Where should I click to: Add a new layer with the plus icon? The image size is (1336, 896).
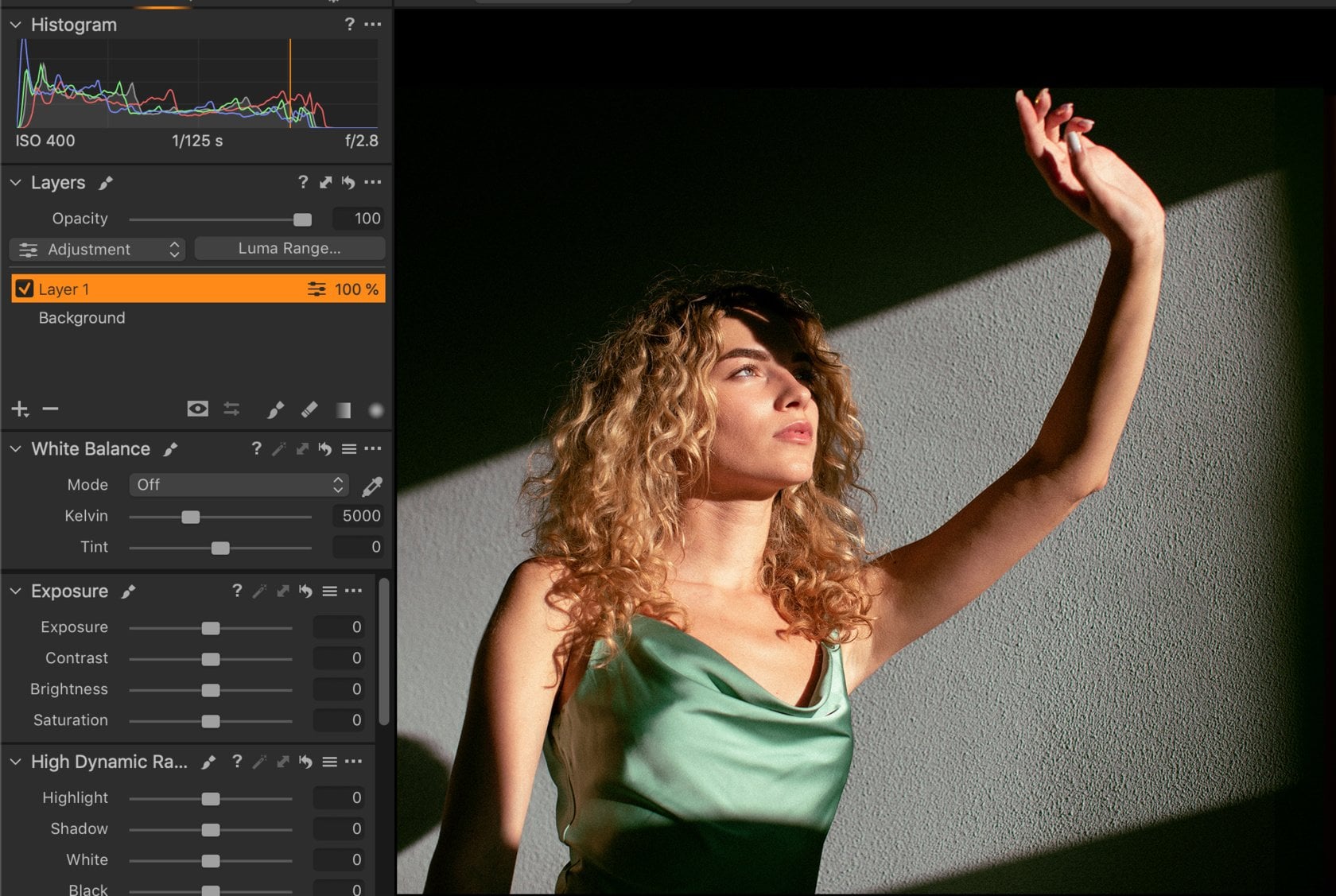click(19, 409)
